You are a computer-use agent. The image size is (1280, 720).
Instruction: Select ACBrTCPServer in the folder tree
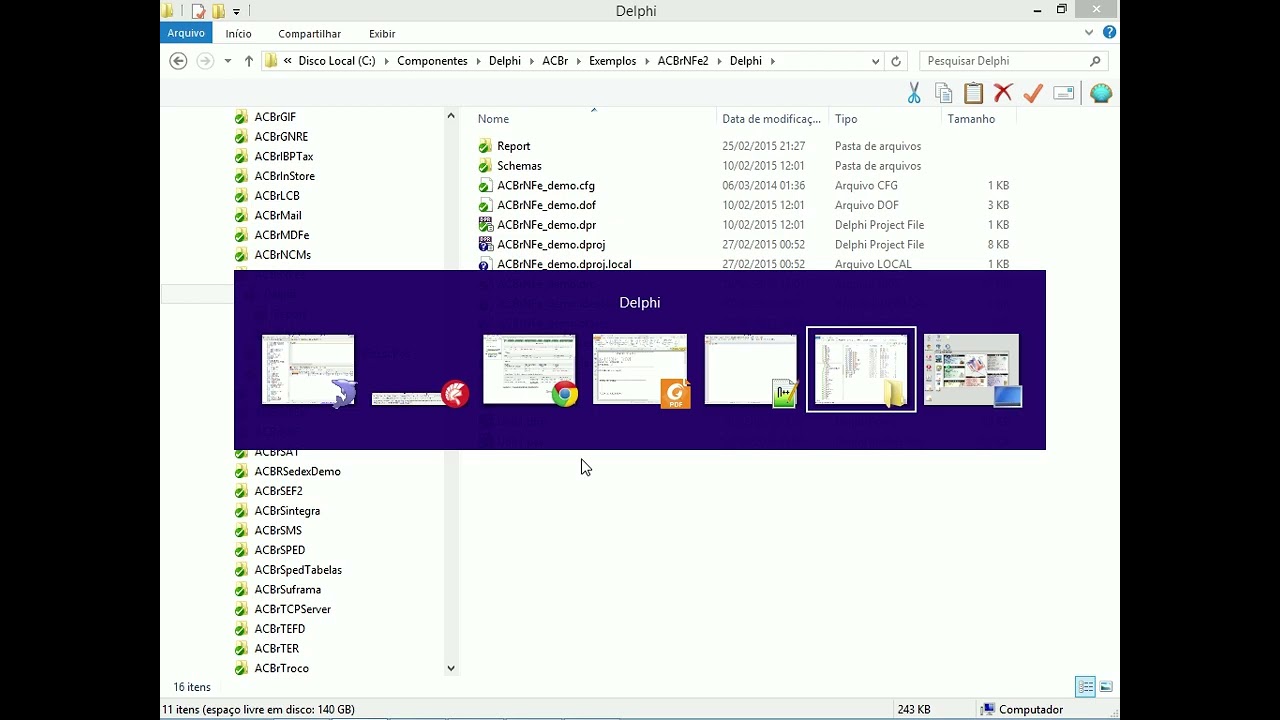point(292,609)
